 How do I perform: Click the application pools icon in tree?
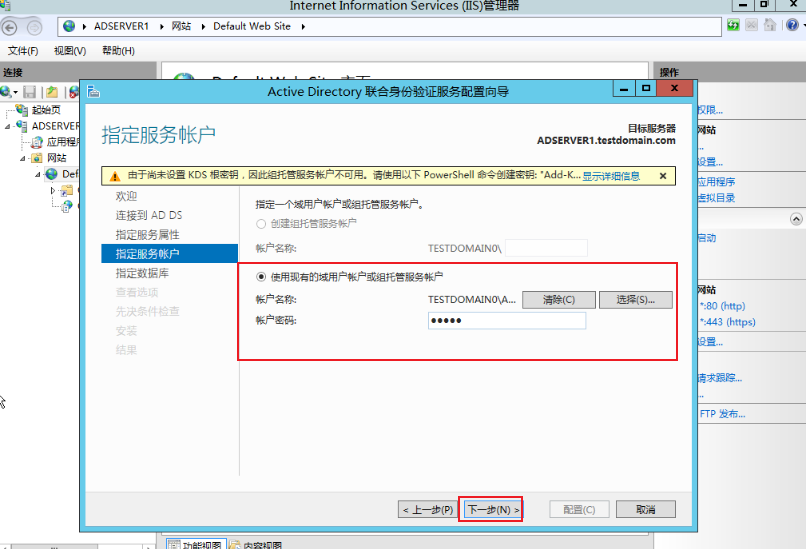(36, 142)
